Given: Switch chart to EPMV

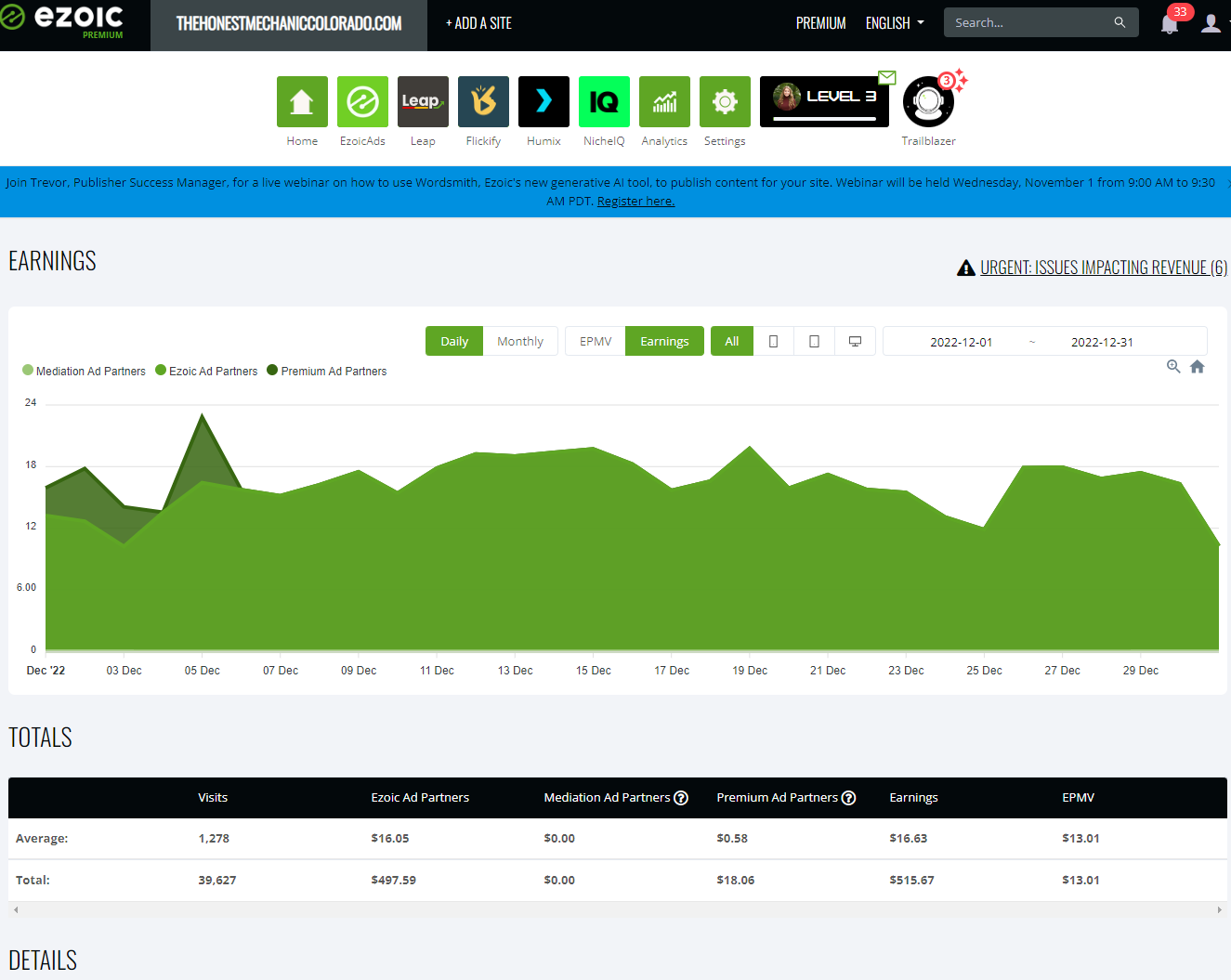Looking at the screenshot, I should click(596, 341).
